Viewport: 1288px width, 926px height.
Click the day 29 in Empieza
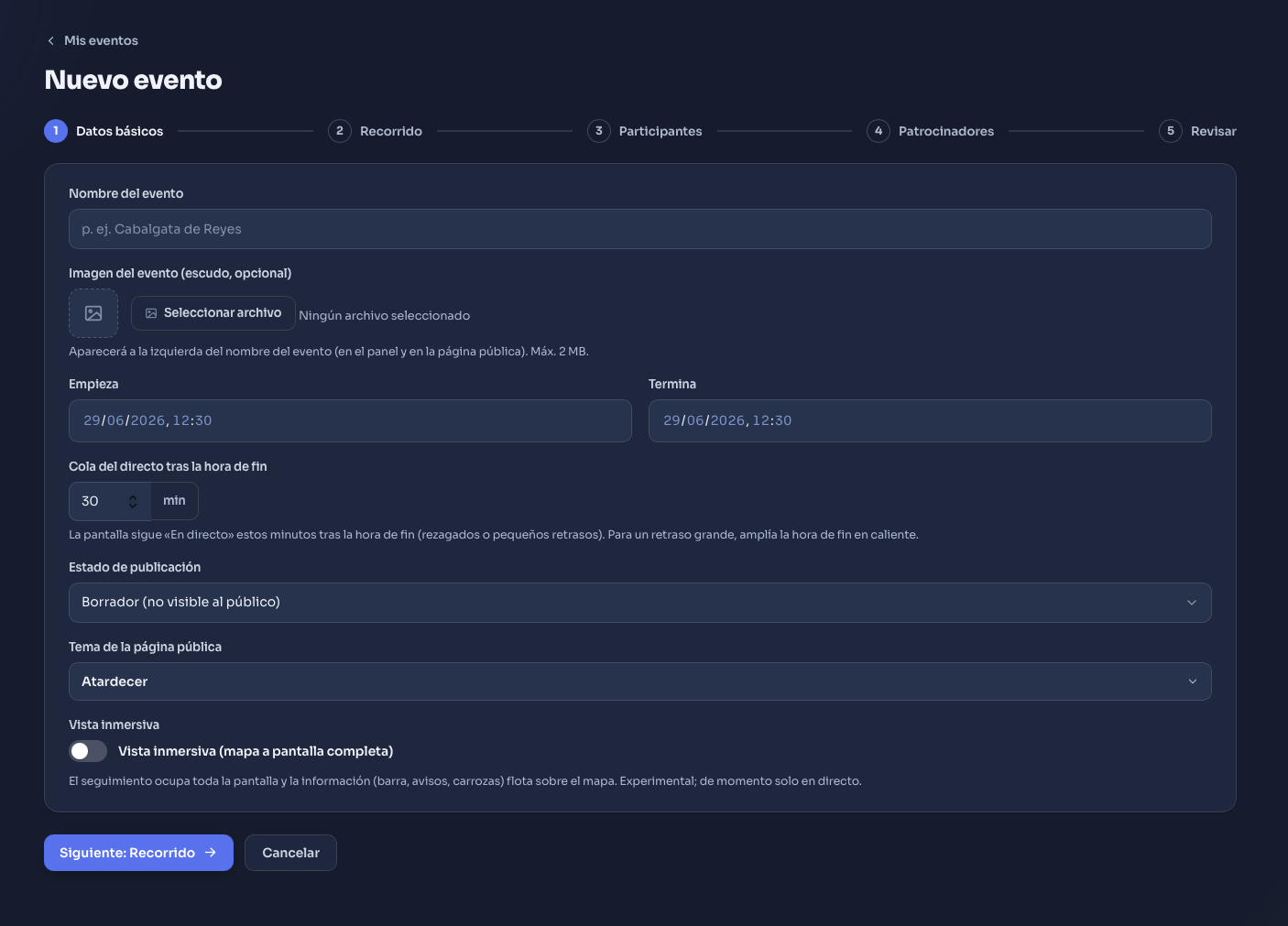pyautogui.click(x=92, y=420)
